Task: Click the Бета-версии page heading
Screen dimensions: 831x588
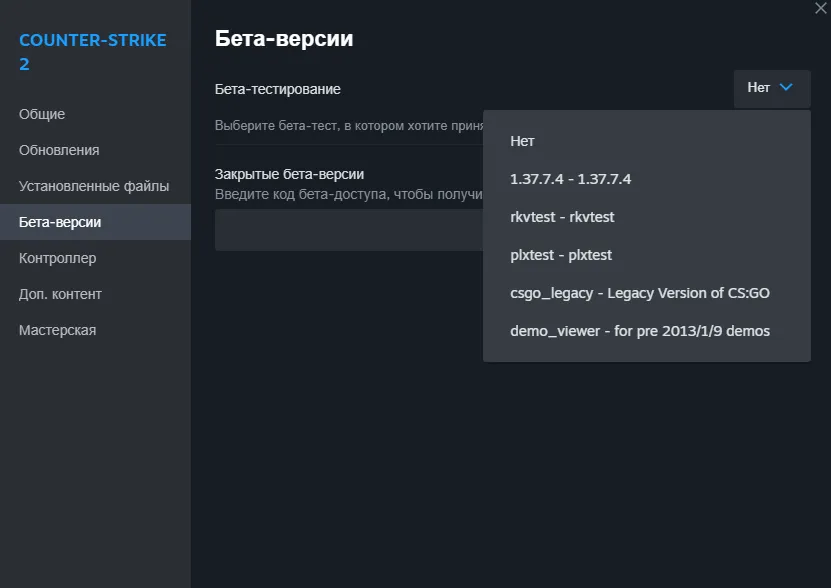Action: click(284, 39)
